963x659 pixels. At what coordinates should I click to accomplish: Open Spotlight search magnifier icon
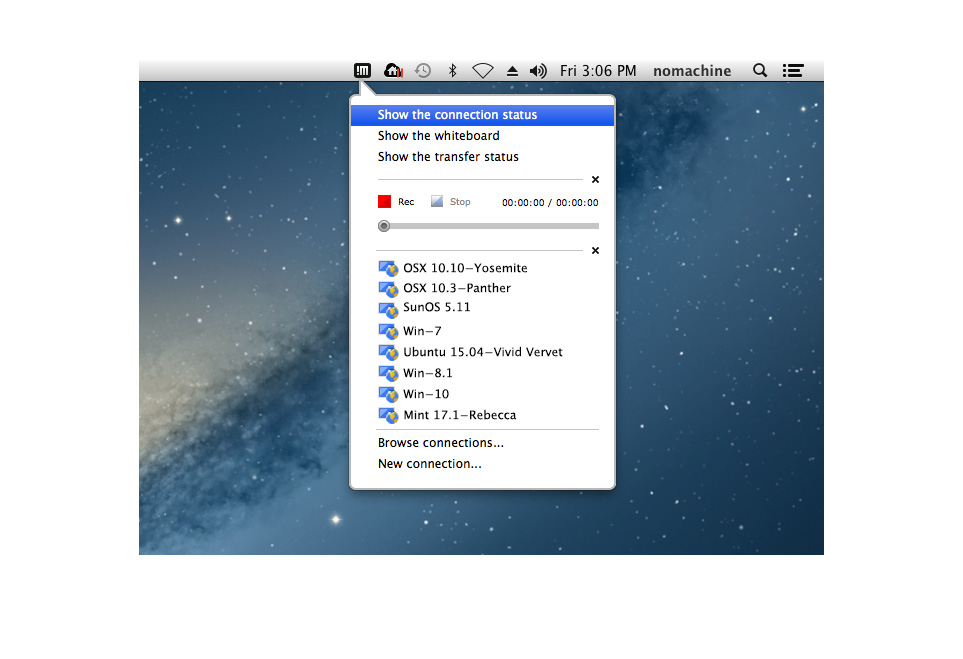click(760, 71)
